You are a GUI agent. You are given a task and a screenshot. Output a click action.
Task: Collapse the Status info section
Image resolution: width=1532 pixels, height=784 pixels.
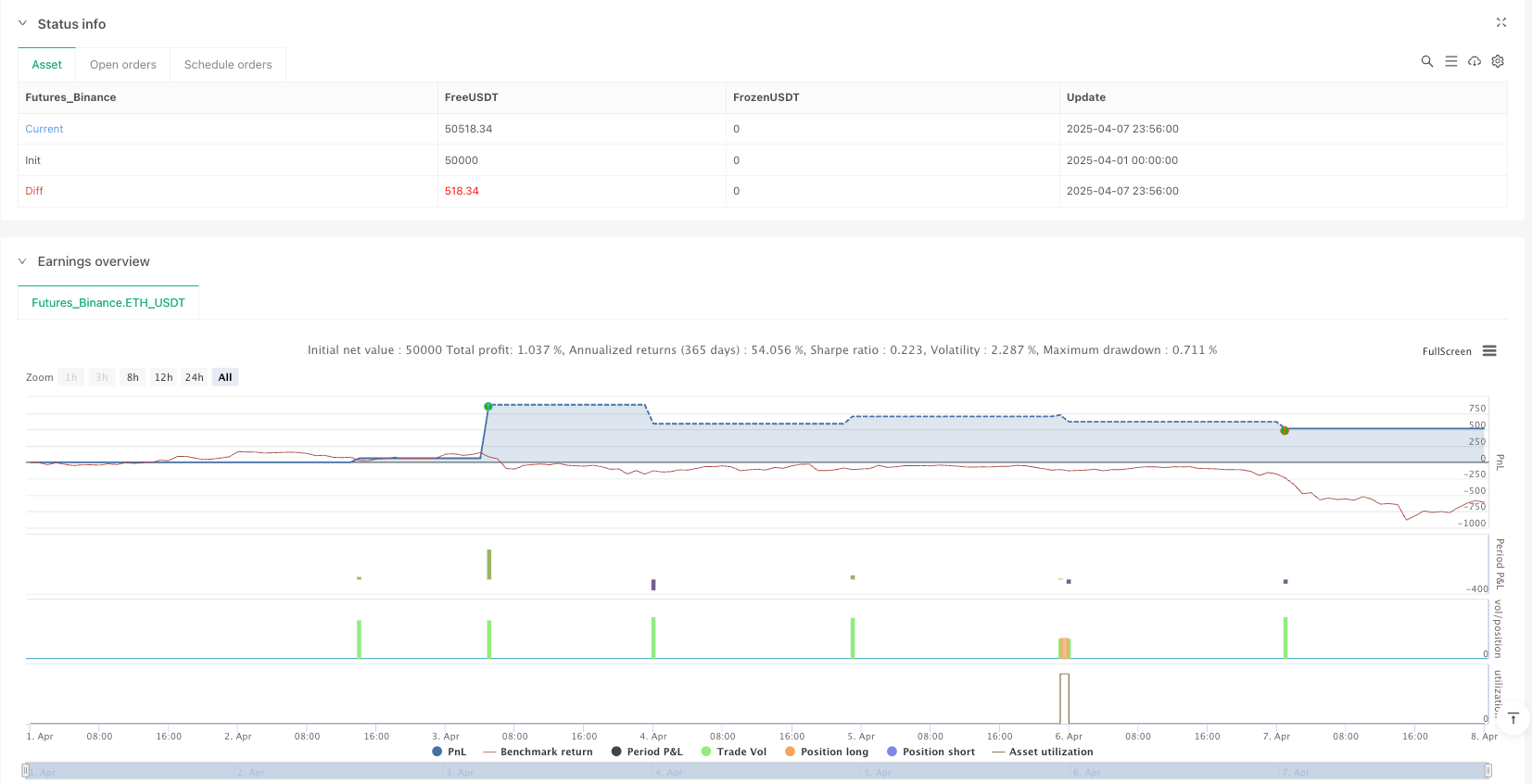pyautogui.click(x=23, y=24)
